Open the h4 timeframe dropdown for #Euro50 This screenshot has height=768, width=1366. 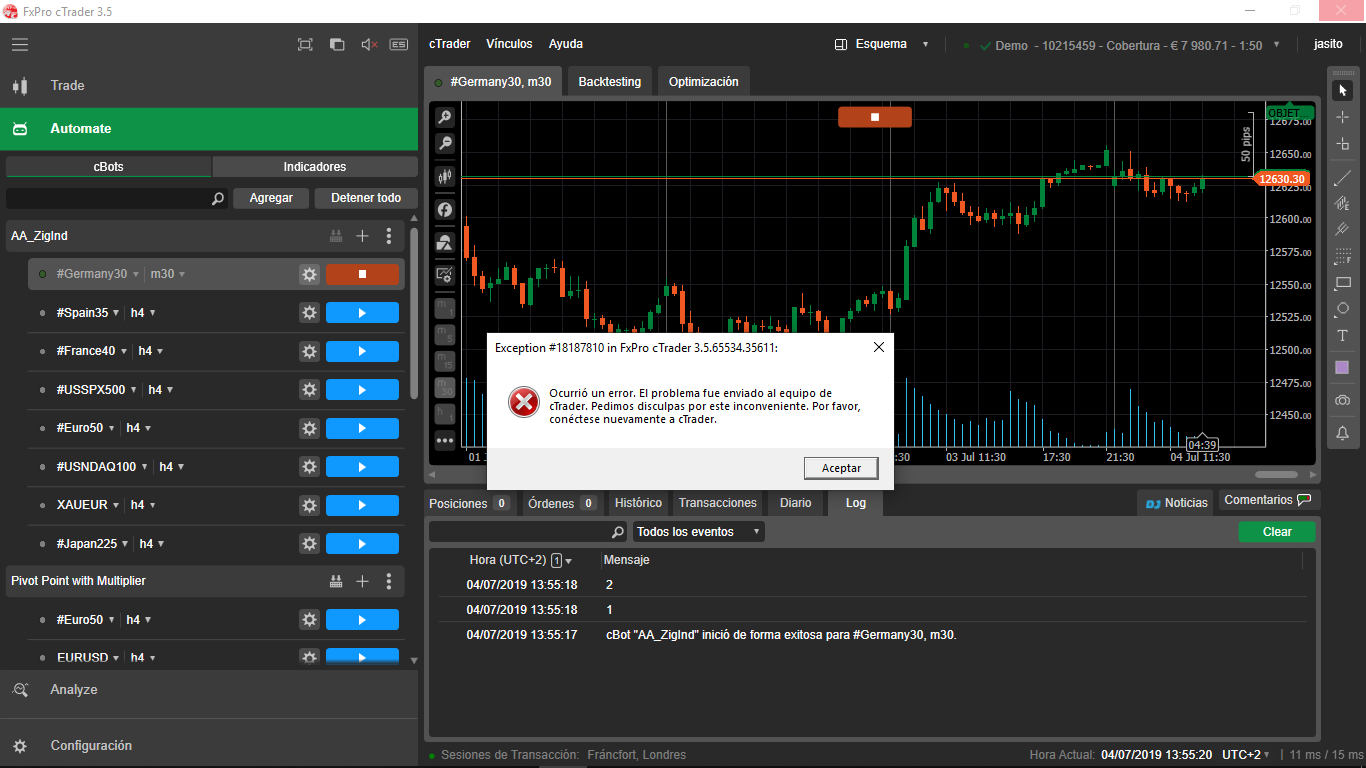tap(148, 428)
